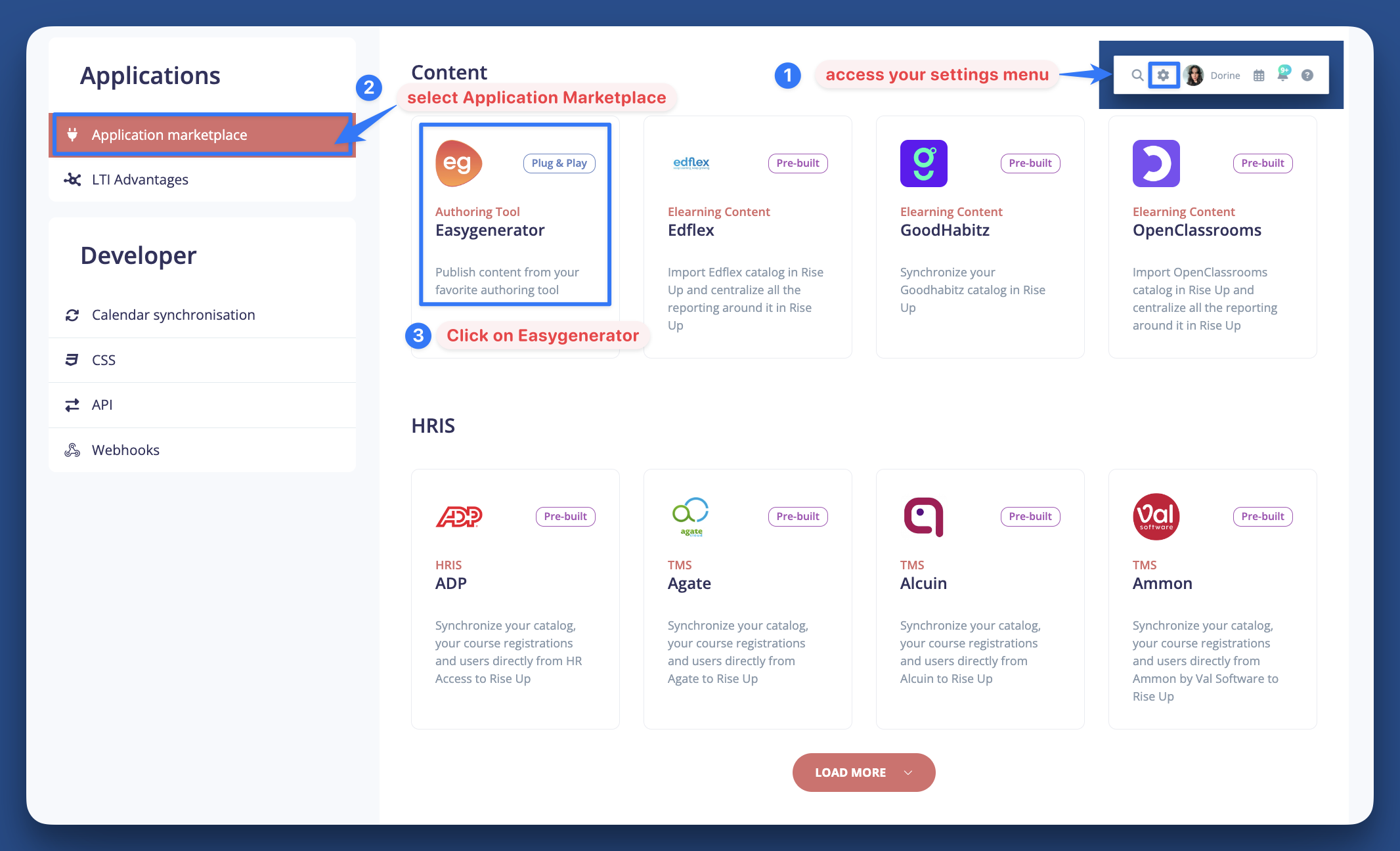Click the Pre-built badge on OpenClassrooms
Screen dimensions: 1400x851
click(x=1263, y=163)
